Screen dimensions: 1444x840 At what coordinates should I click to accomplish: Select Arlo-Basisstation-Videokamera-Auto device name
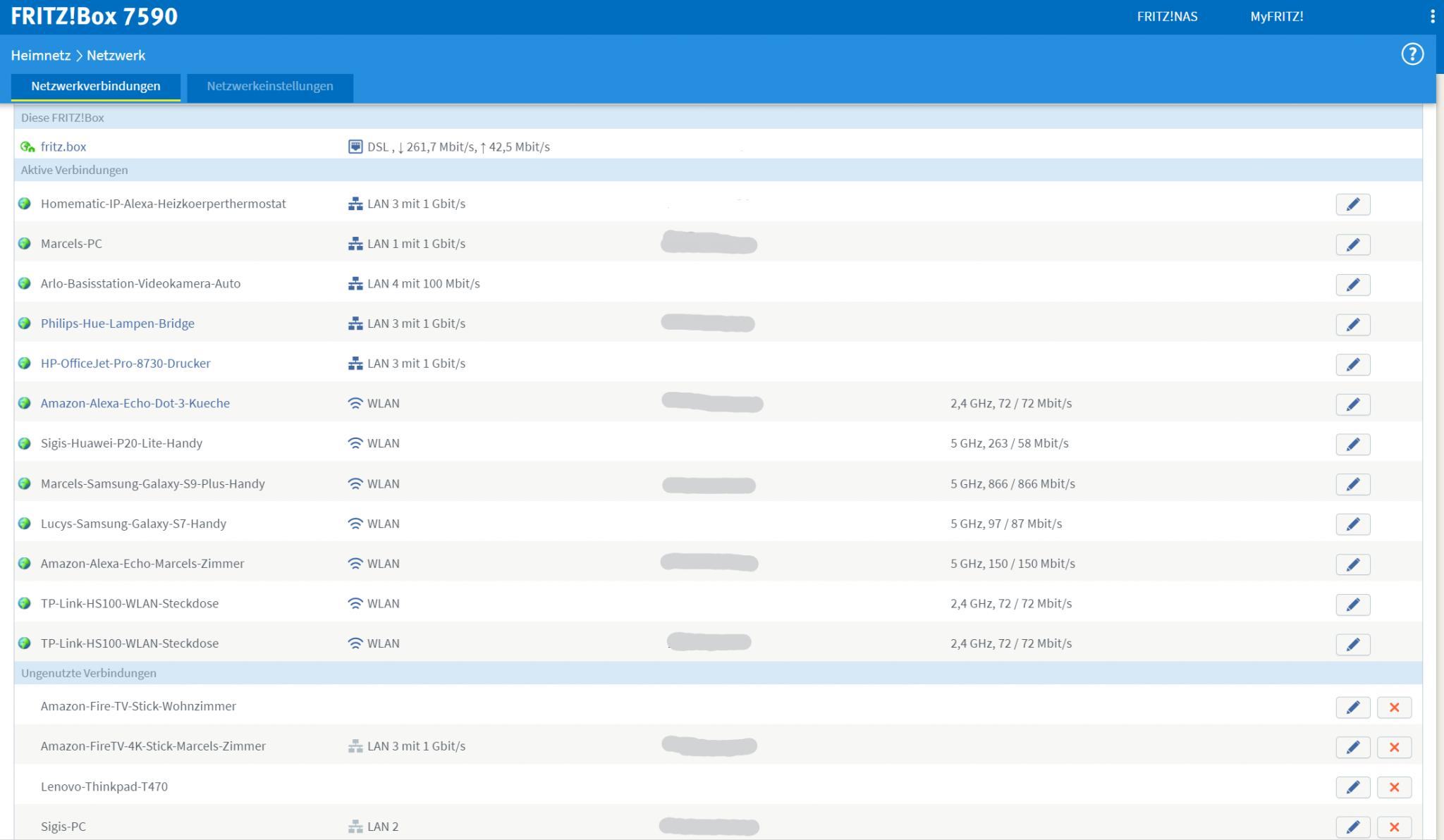140,283
